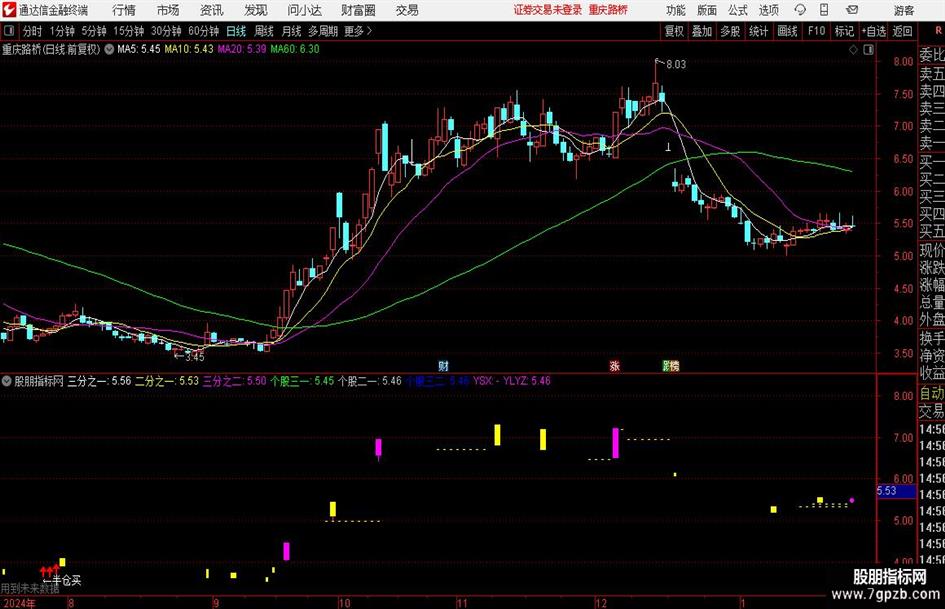The width and height of the screenshot is (945, 609).
Task: Click the 三分之一: 5.56 indicator value
Action: (99, 381)
